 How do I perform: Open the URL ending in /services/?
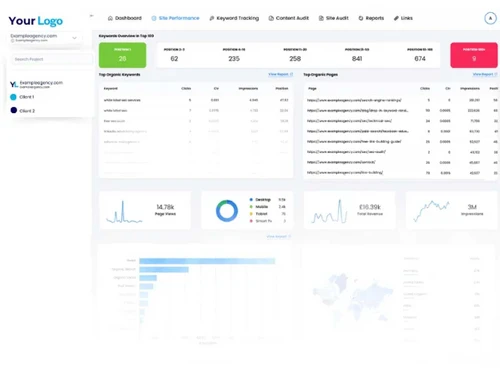(341, 162)
